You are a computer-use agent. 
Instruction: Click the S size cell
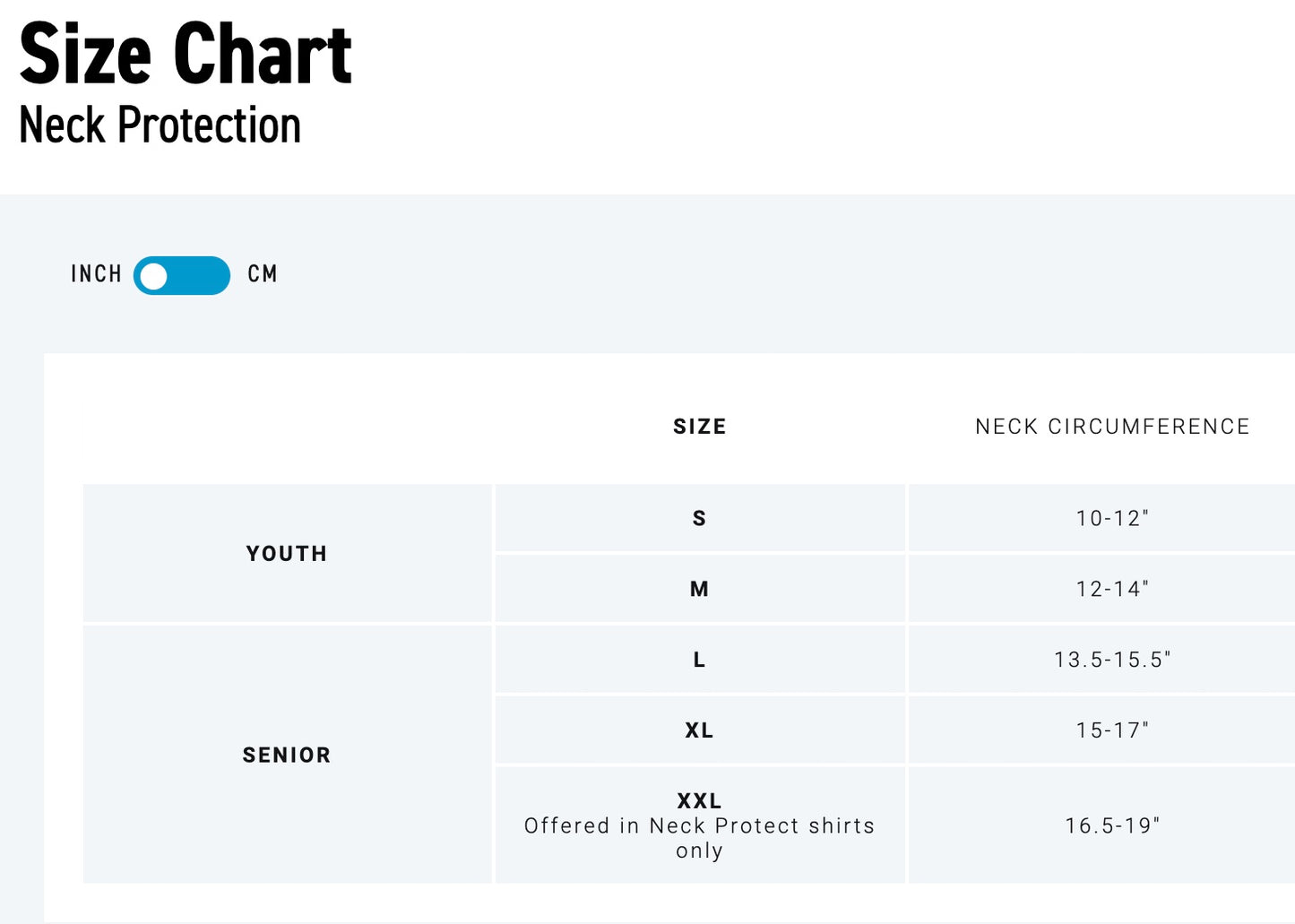pyautogui.click(x=700, y=519)
